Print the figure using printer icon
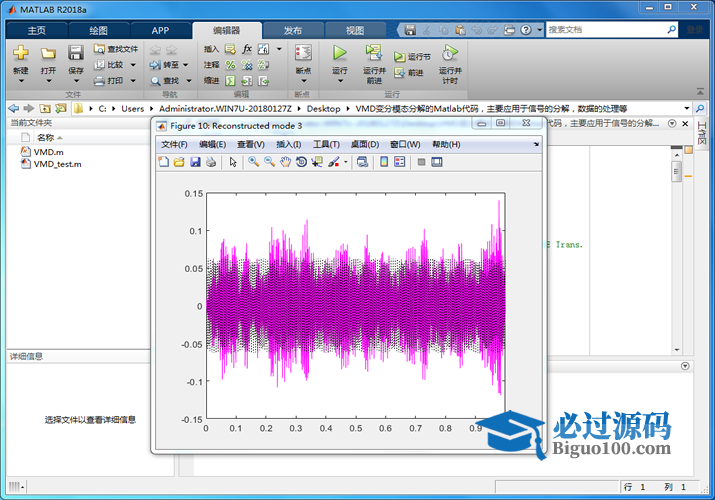Screen dimensions: 715x500 point(211,162)
